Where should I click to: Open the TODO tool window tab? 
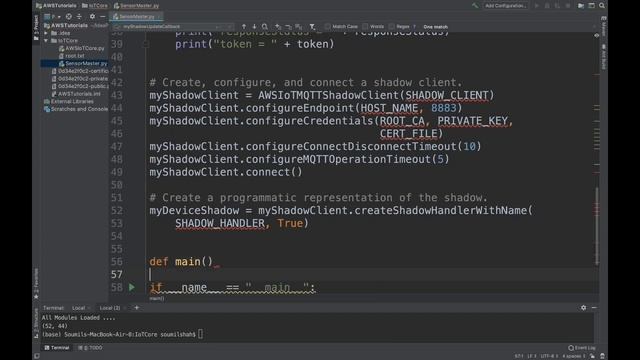[91, 348]
